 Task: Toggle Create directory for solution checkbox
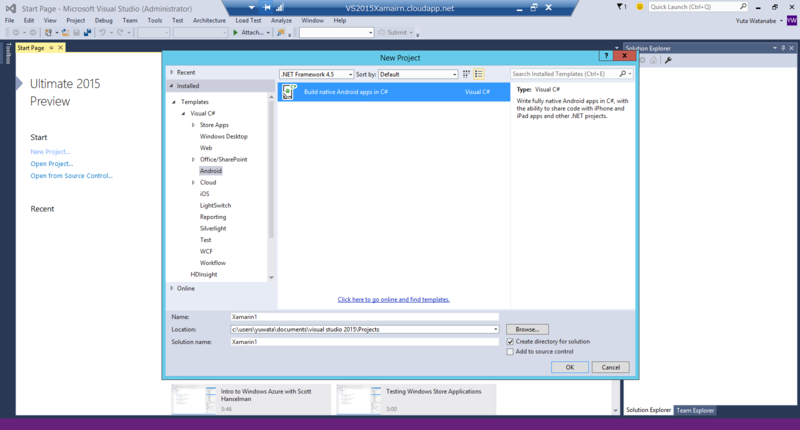click(510, 342)
